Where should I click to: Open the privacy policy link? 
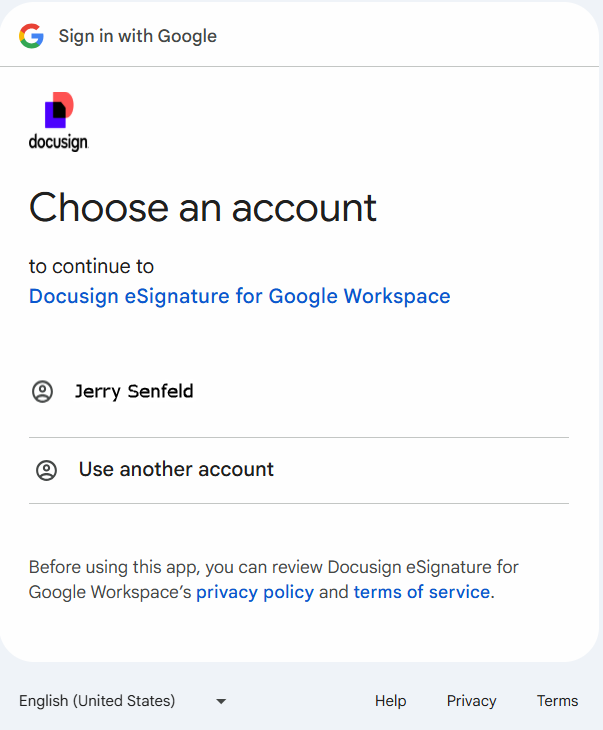(255, 592)
